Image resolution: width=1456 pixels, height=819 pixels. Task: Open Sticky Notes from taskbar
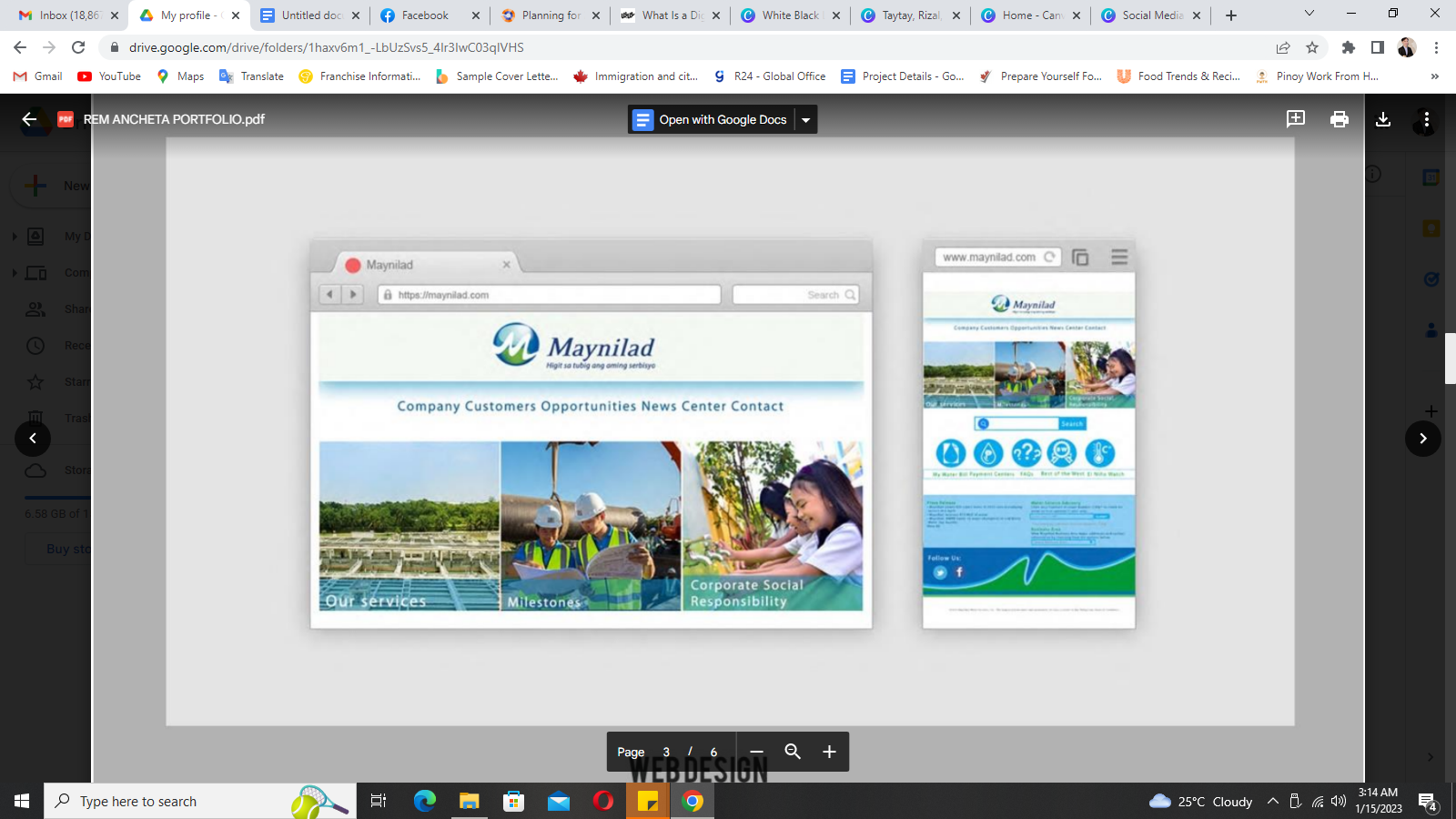(648, 801)
